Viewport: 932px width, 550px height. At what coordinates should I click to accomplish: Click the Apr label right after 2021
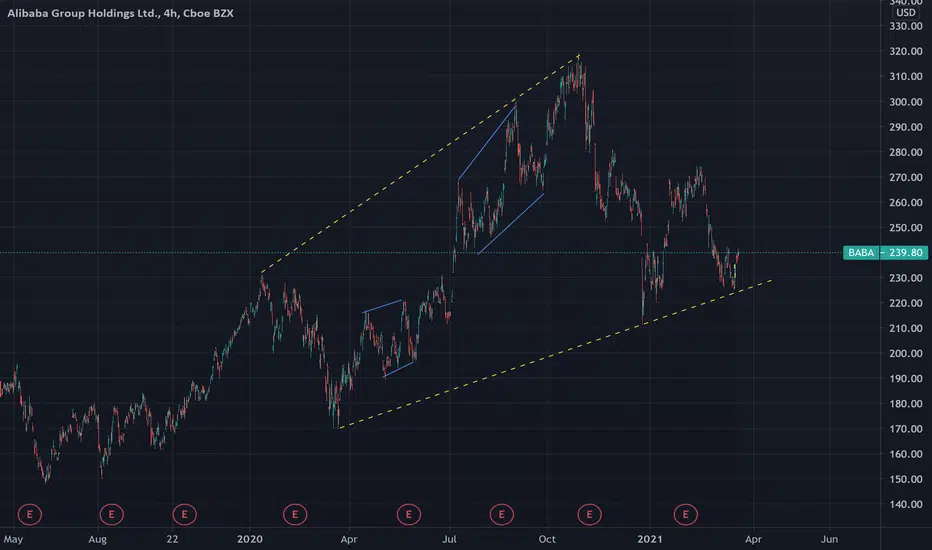tap(753, 539)
